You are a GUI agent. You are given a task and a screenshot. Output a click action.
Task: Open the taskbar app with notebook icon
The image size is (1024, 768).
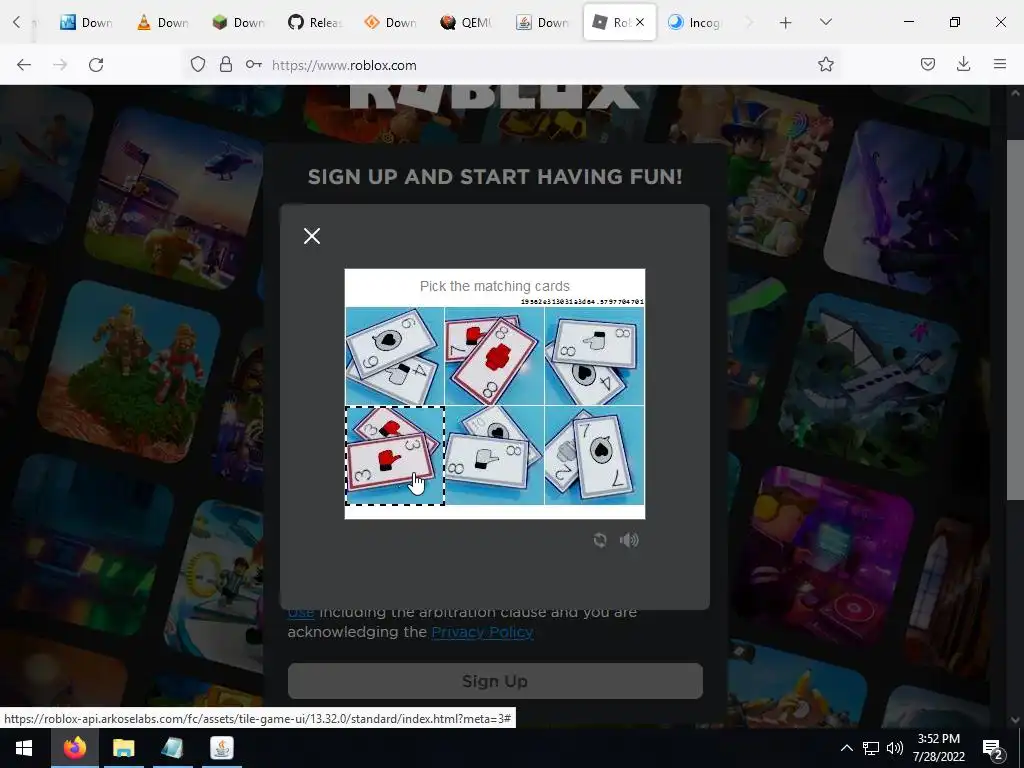[172, 748]
